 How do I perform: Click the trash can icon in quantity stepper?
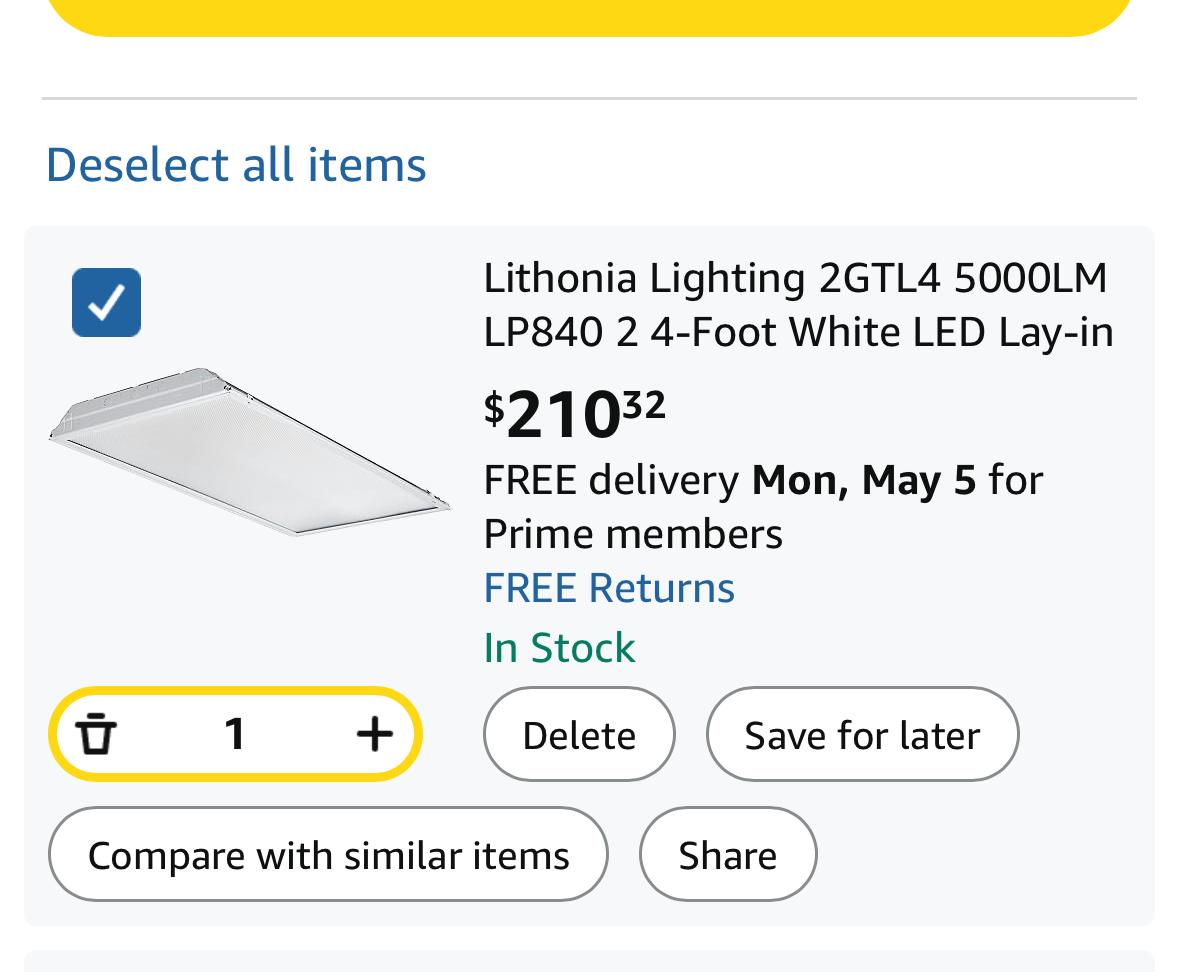tap(97, 734)
